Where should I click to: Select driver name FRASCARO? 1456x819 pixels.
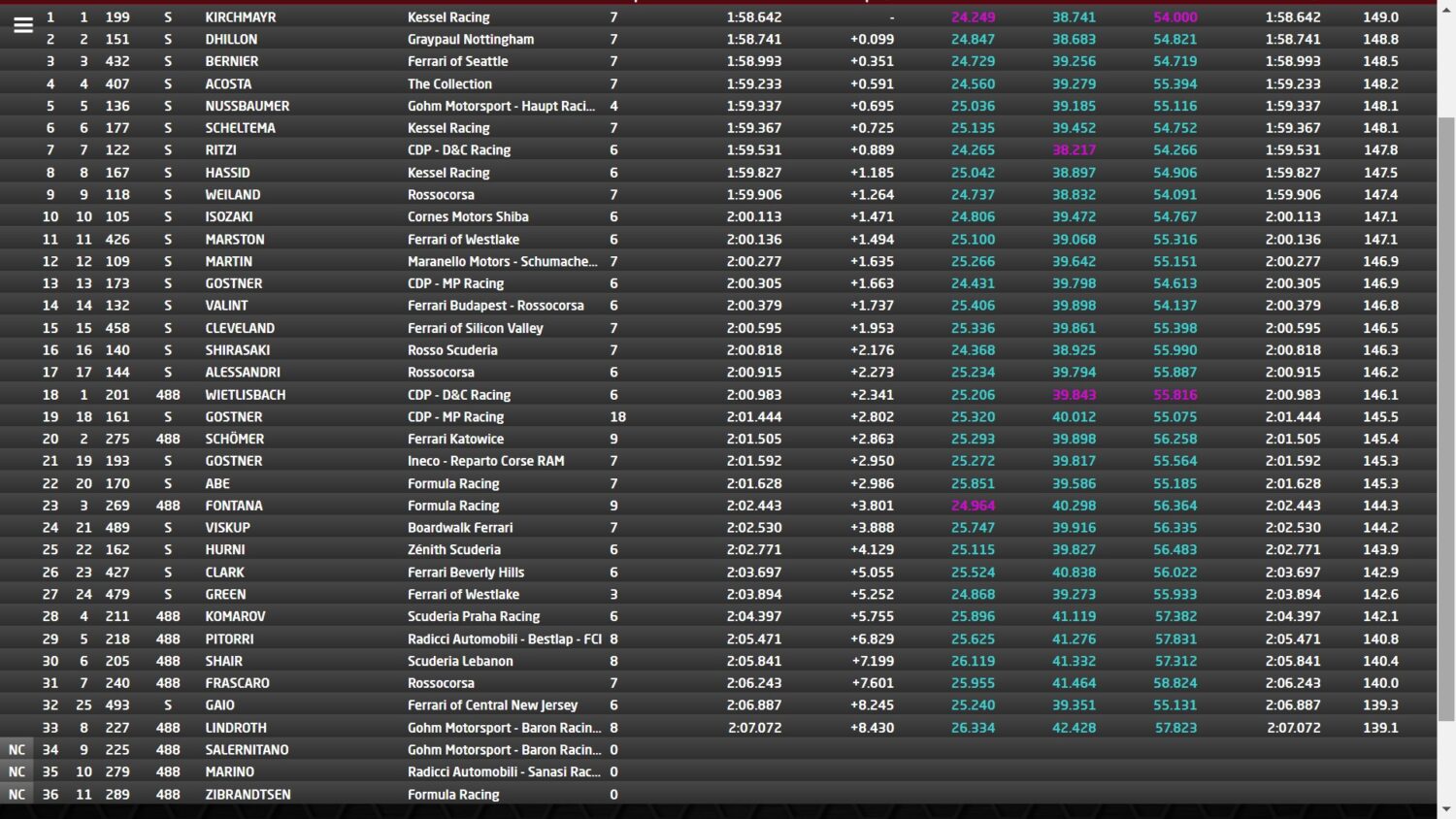click(237, 683)
